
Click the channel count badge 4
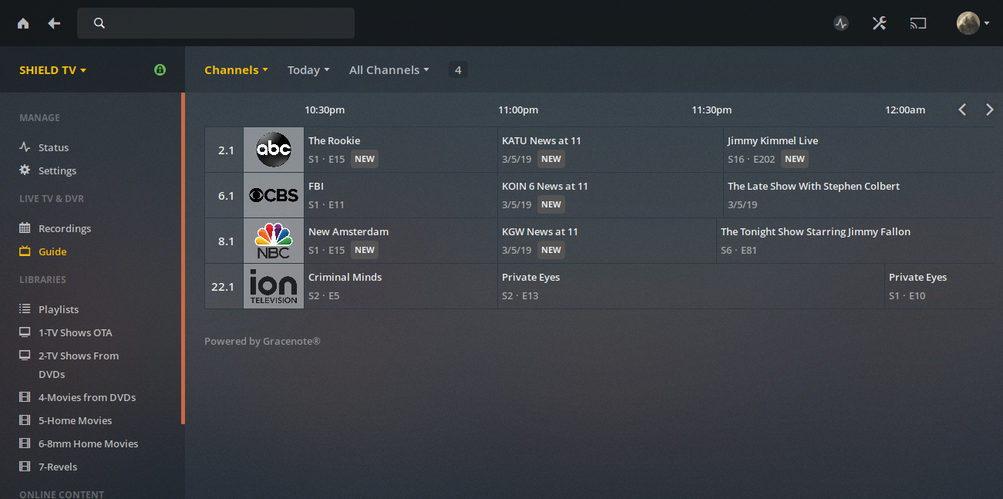[458, 70]
